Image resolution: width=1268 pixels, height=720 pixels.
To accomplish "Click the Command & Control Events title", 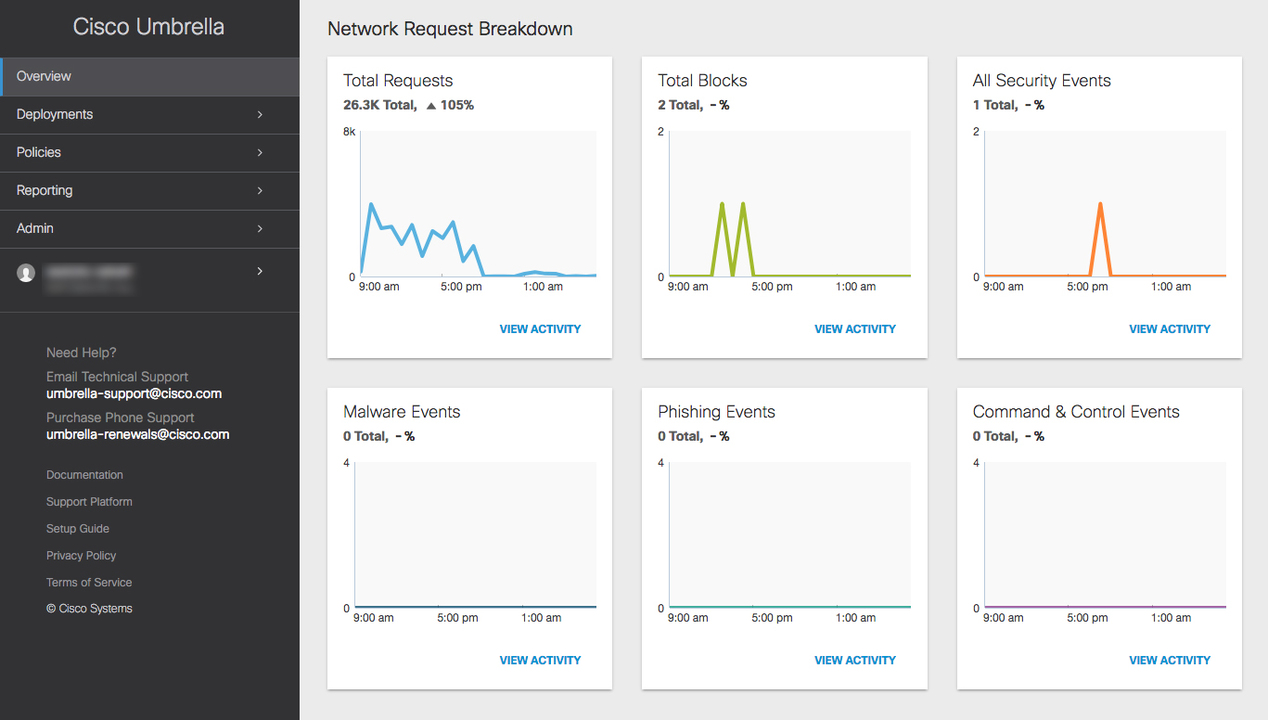I will [x=1076, y=412].
